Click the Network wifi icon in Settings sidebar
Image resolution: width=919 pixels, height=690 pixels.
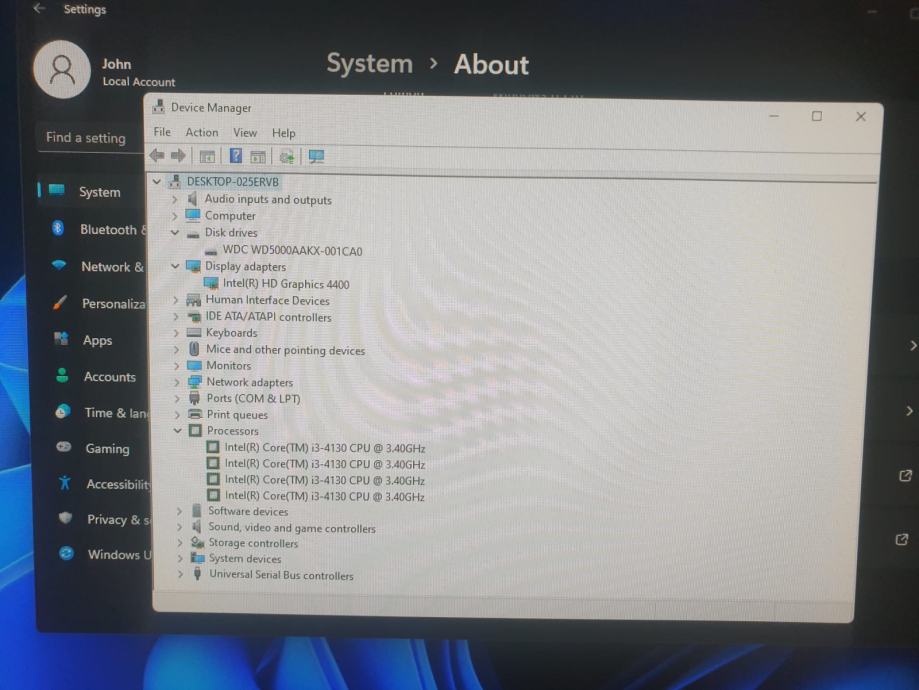point(59,265)
